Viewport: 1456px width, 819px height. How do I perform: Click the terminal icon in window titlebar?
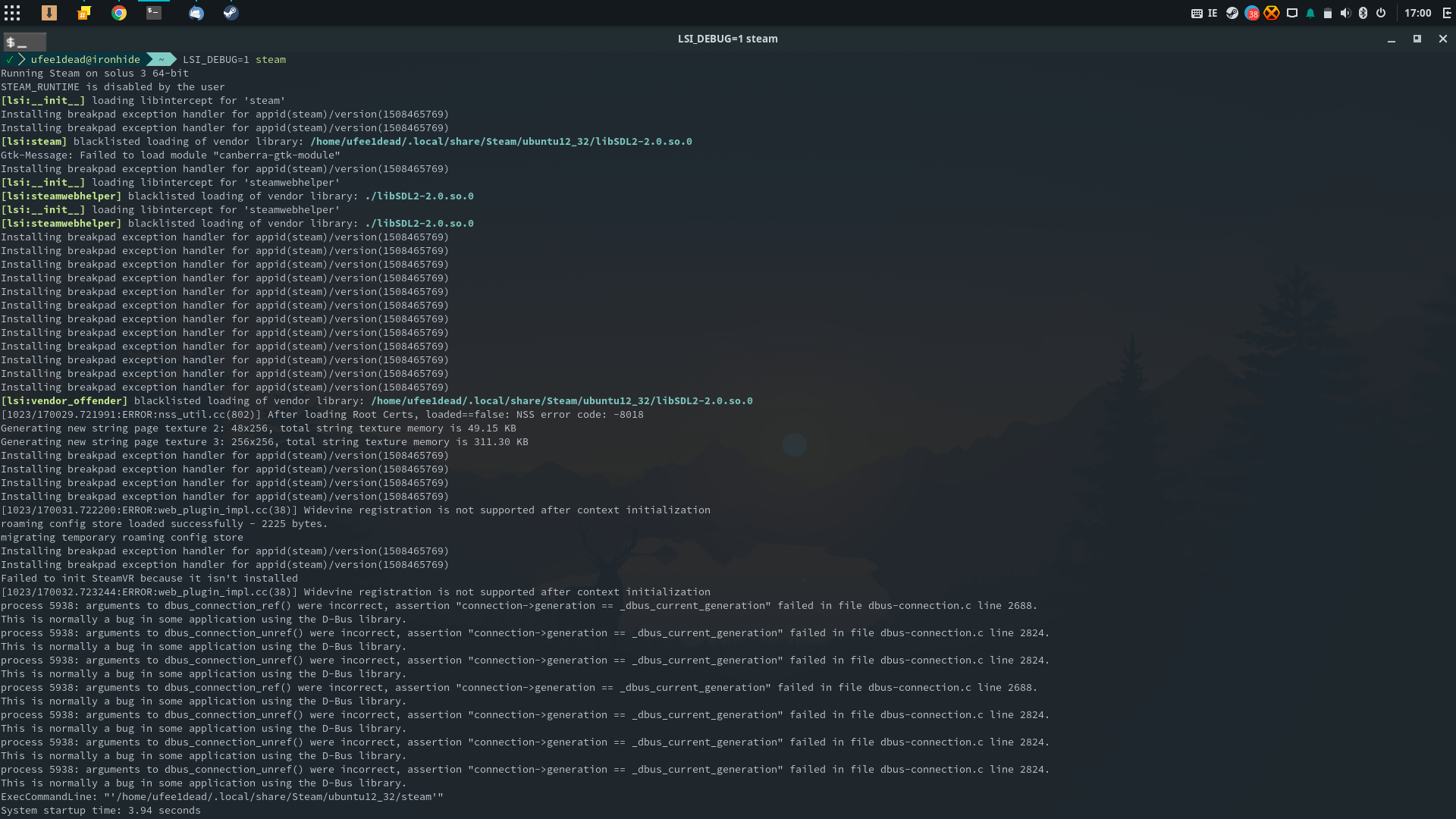point(25,42)
